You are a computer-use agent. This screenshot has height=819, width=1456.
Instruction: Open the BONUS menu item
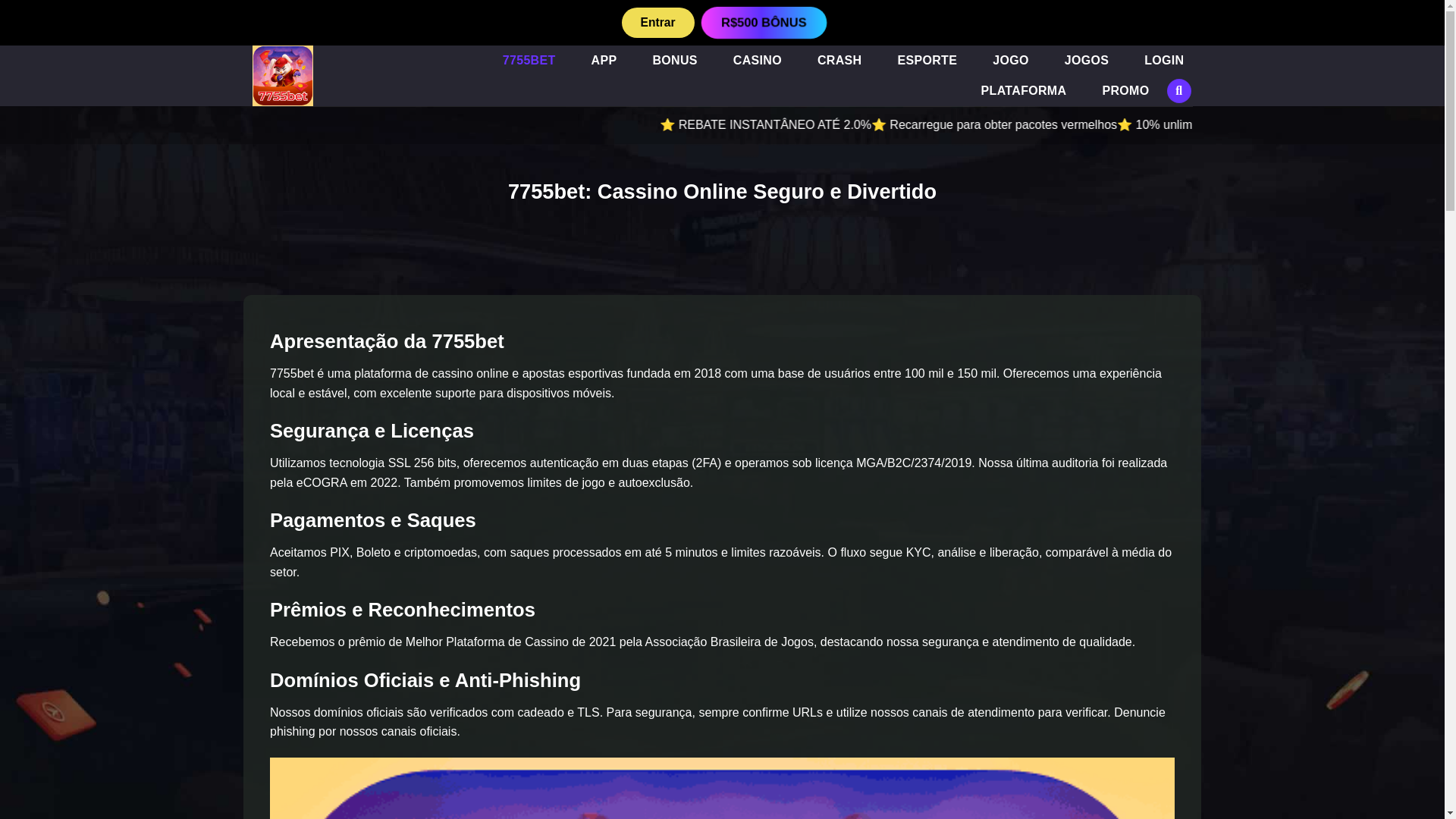[674, 61]
